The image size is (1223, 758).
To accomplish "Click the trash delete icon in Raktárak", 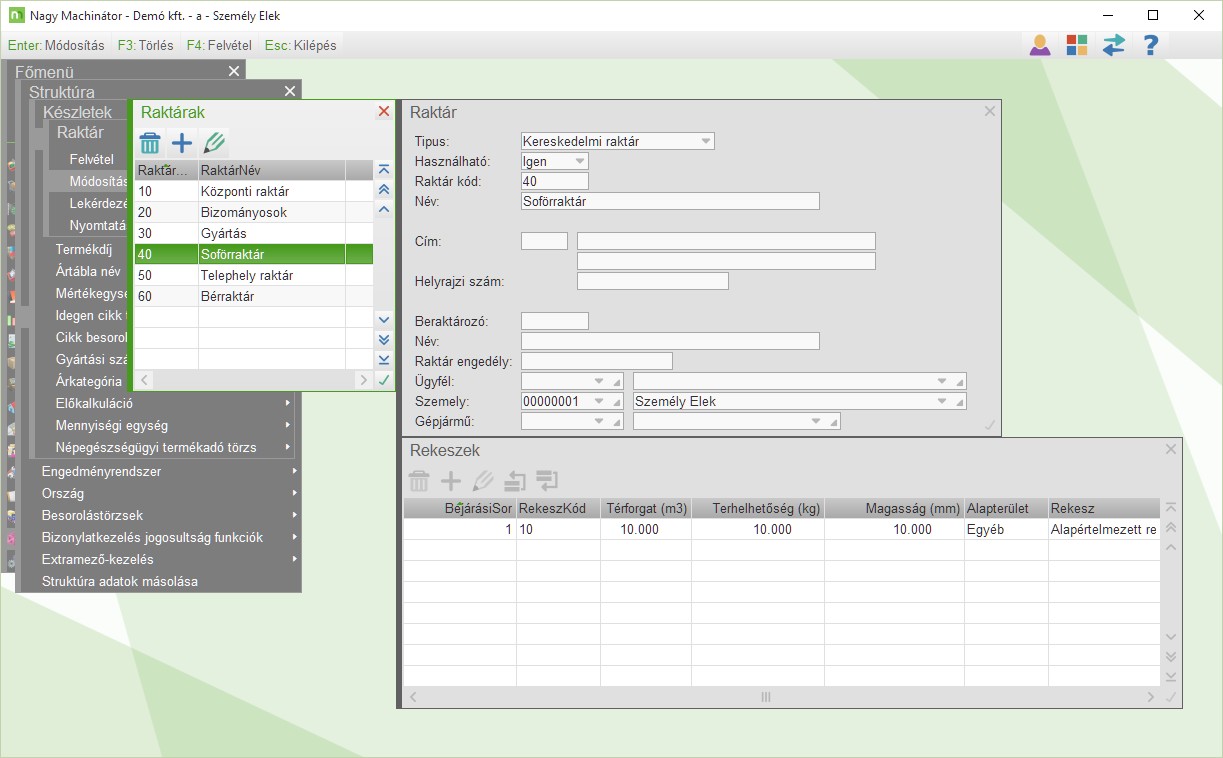I will pos(150,143).
